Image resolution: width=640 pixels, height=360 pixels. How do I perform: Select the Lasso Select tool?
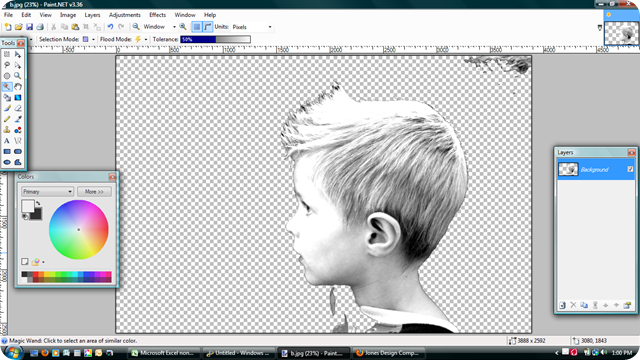[x=7, y=65]
